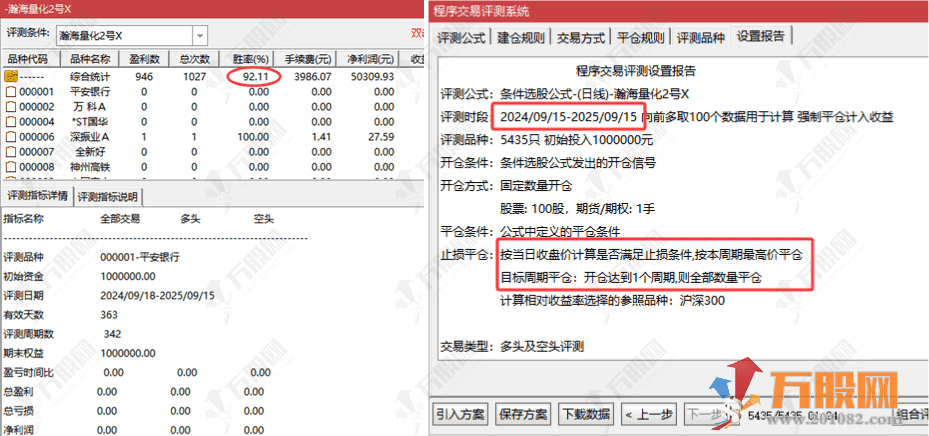
Task: Click the 评测品种 5435只 line in report
Action: [546, 140]
